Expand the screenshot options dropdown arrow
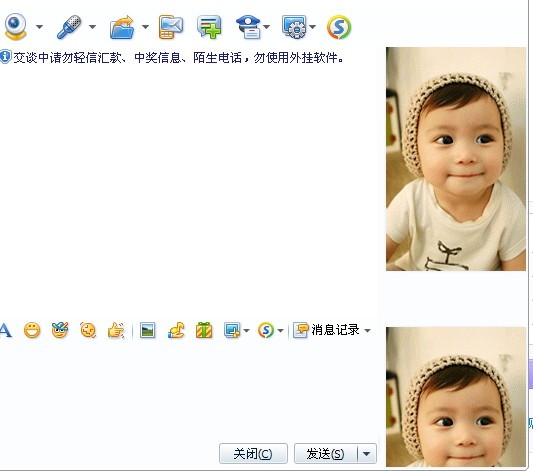 pyautogui.click(x=246, y=330)
